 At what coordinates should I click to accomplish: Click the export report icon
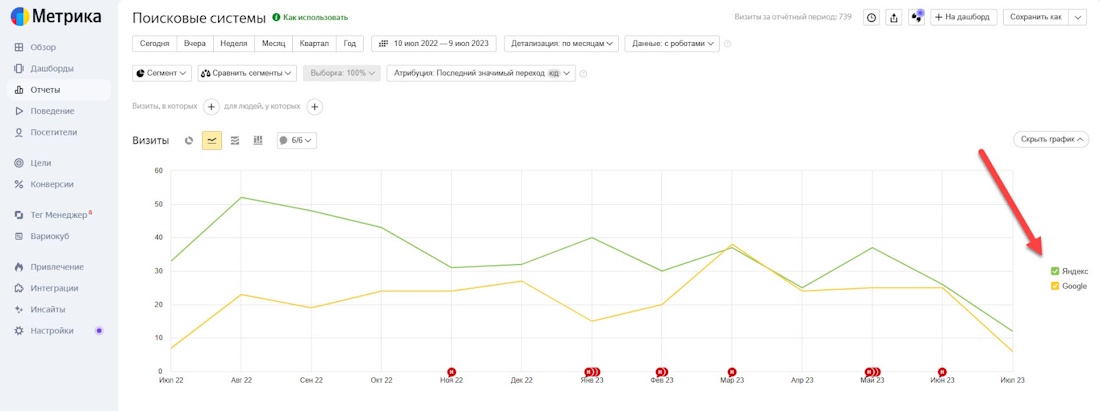tap(894, 17)
